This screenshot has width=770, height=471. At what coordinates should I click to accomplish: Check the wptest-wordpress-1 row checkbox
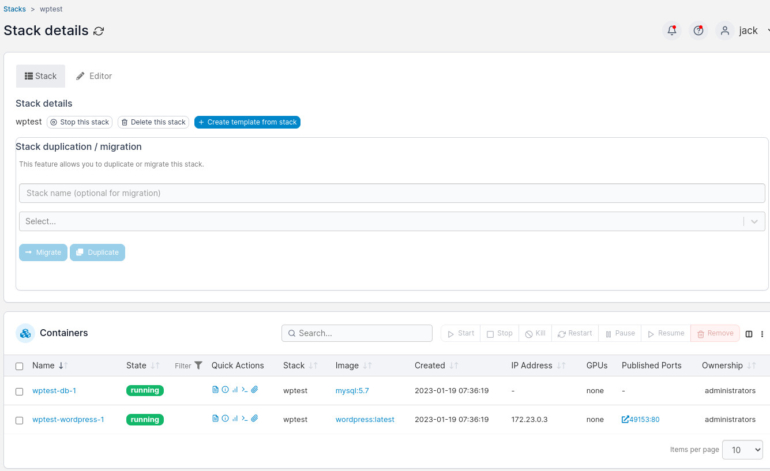(x=19, y=420)
